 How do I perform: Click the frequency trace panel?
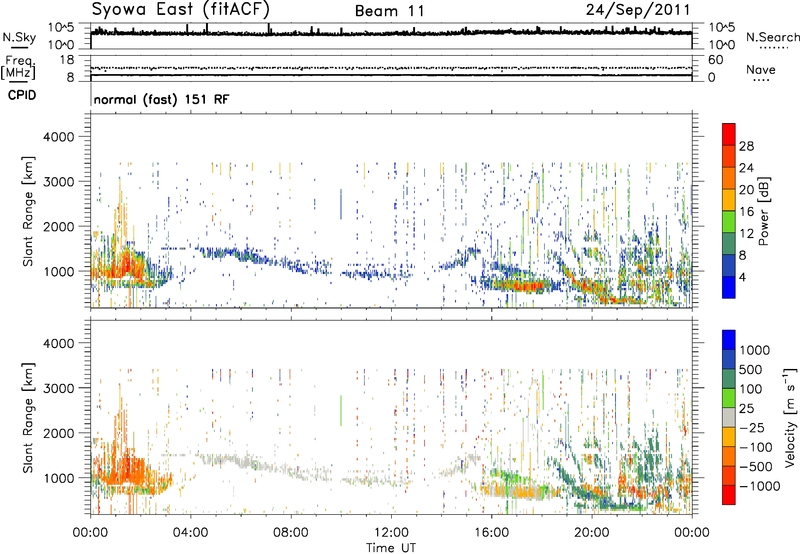click(x=391, y=68)
